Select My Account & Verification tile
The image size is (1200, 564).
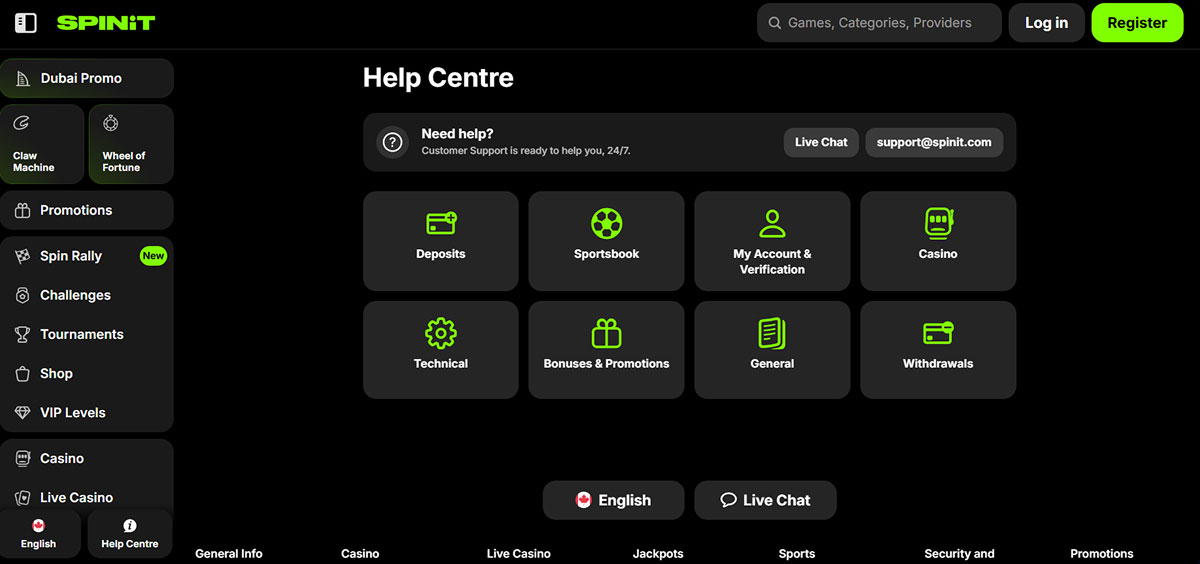point(772,241)
